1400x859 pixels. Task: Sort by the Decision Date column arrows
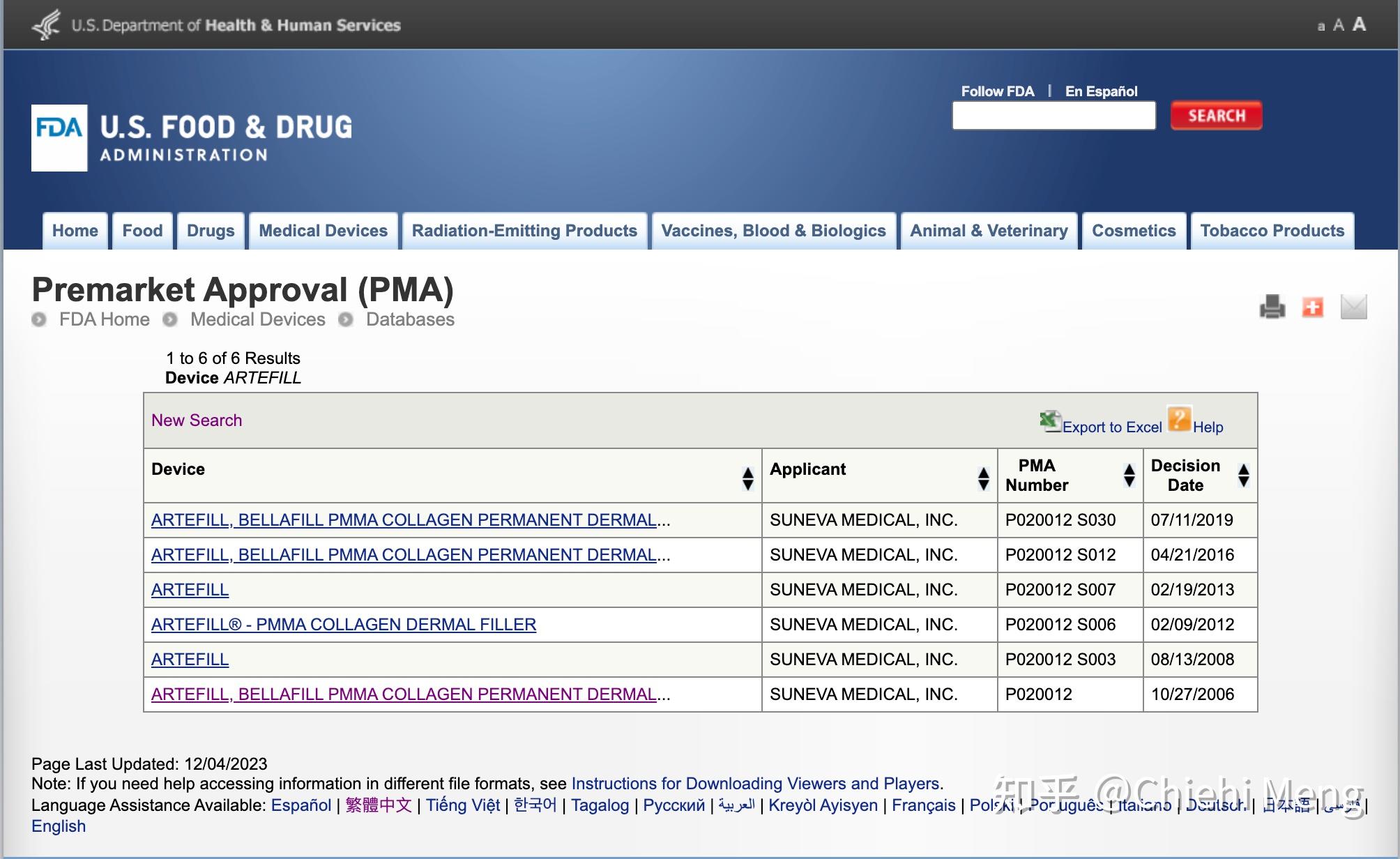click(x=1243, y=476)
